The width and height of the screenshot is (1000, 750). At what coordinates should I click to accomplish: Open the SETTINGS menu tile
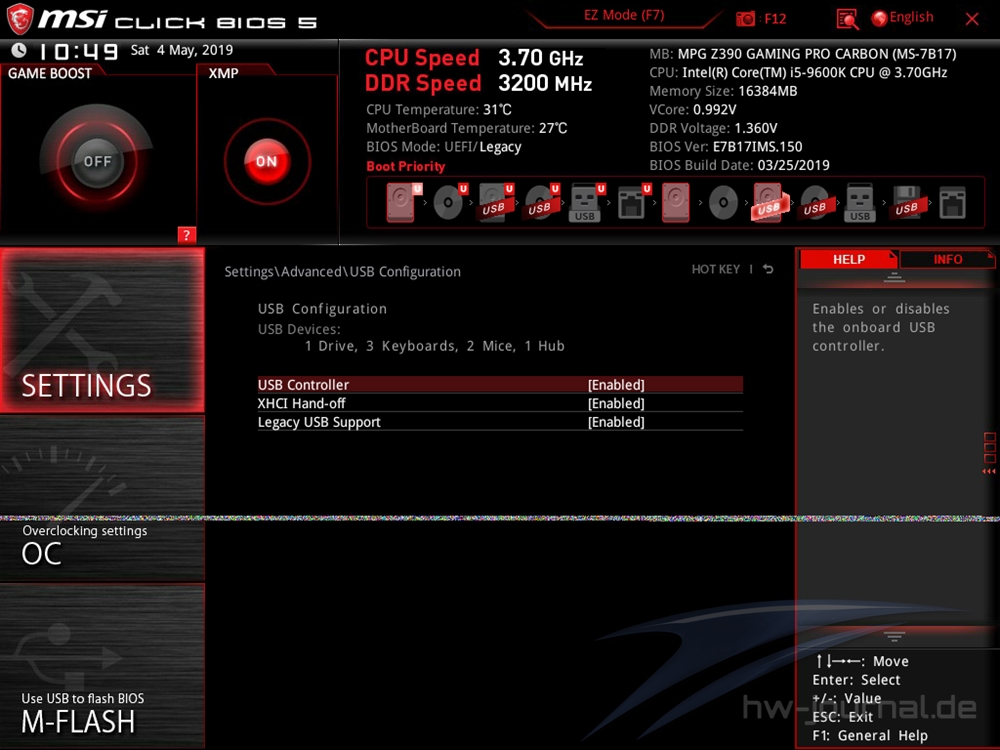[x=103, y=330]
